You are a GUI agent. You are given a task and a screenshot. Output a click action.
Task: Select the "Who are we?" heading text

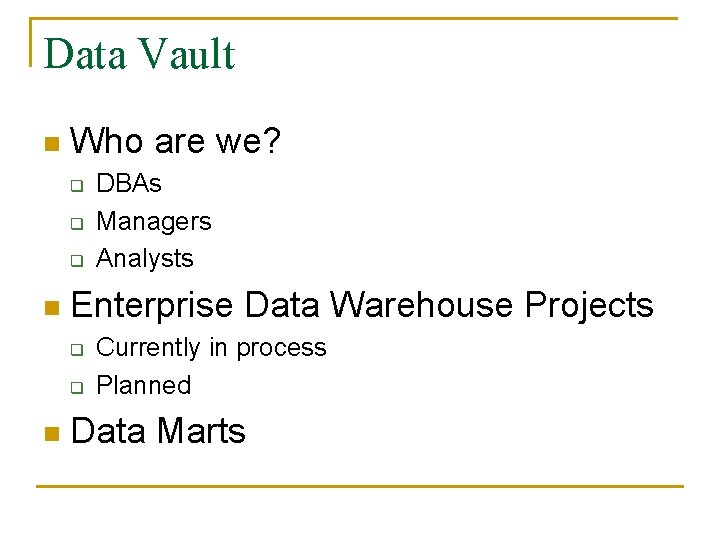pos(177,142)
